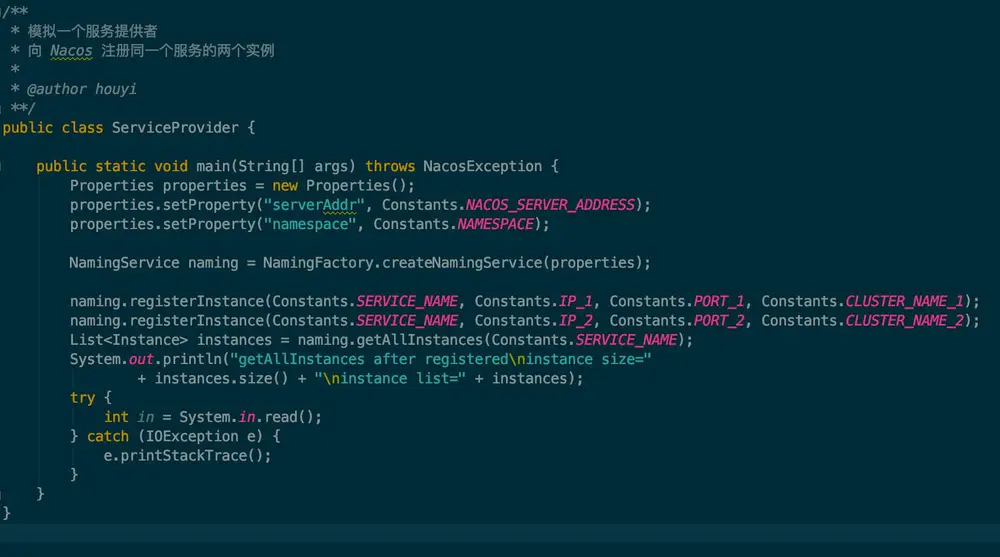Image resolution: width=1000 pixels, height=557 pixels.
Task: Place cursor on class name ServiceProvider
Action: coord(175,128)
